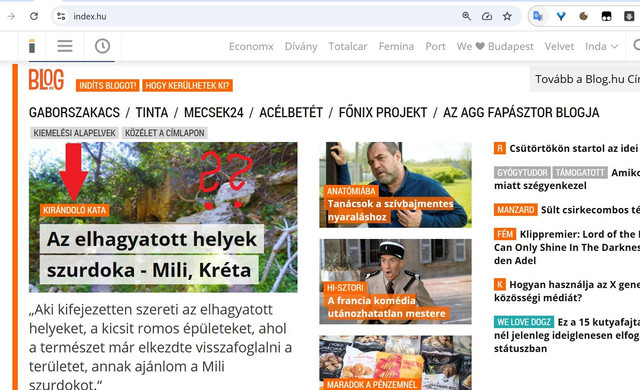The height and width of the screenshot is (390, 640).
Task: Click the blue V-shaped extension icon
Action: (561, 16)
